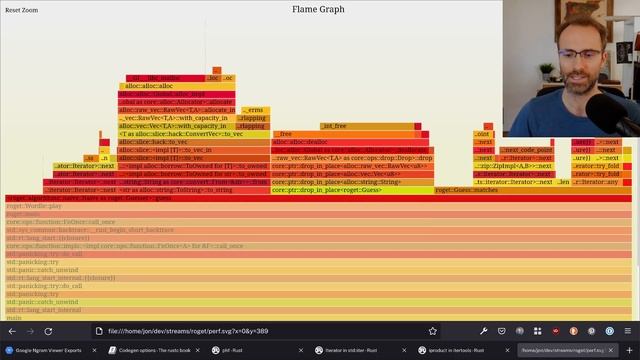Reload the page with the refresh icon

(x=48, y=331)
